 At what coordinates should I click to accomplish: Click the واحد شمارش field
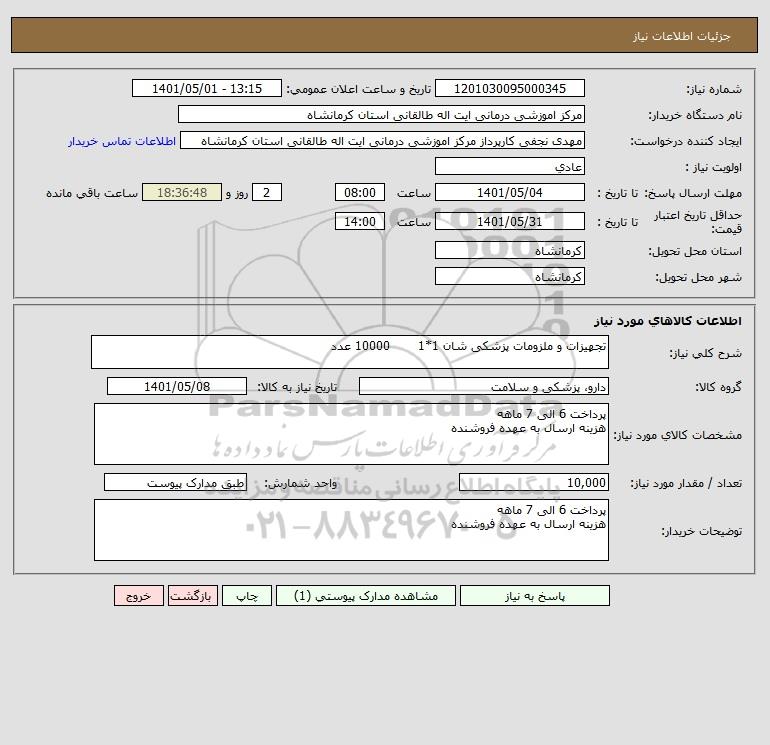pyautogui.click(x=175, y=483)
